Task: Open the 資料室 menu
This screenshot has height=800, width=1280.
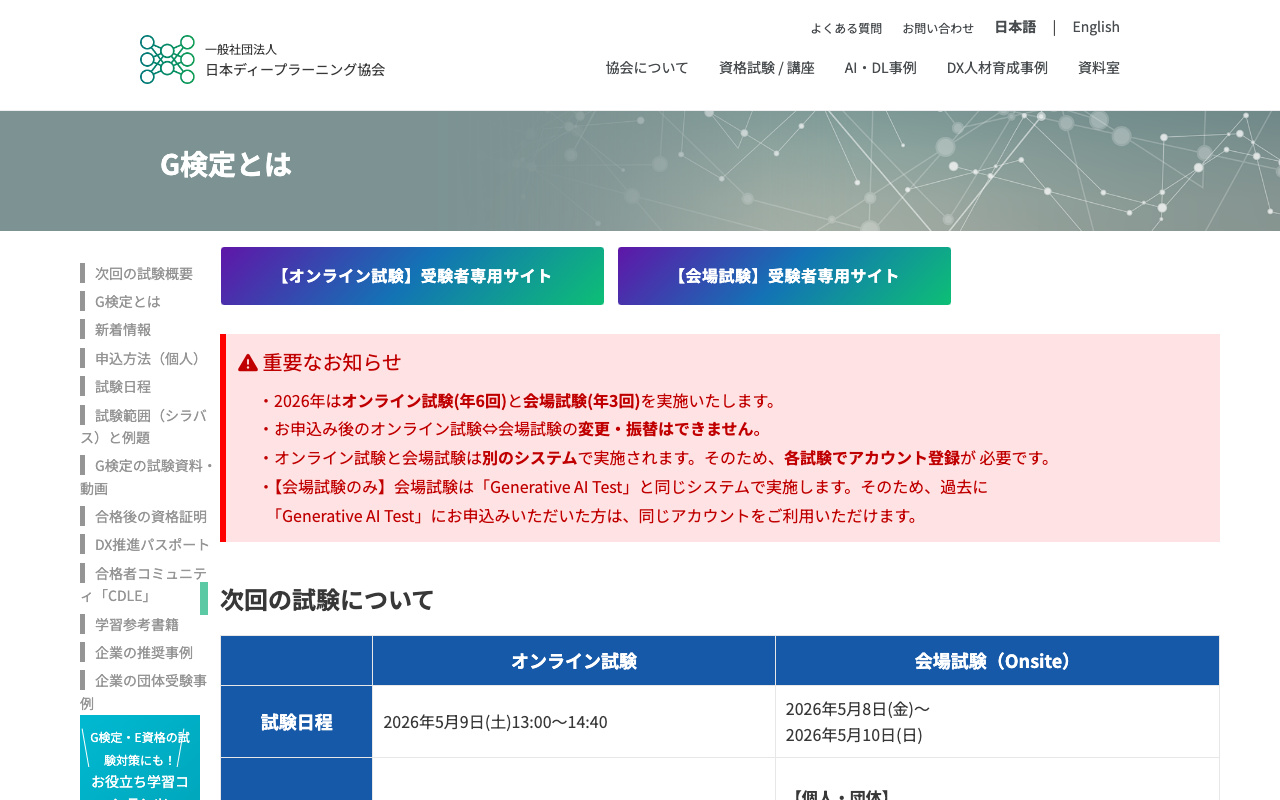Action: 1098,67
